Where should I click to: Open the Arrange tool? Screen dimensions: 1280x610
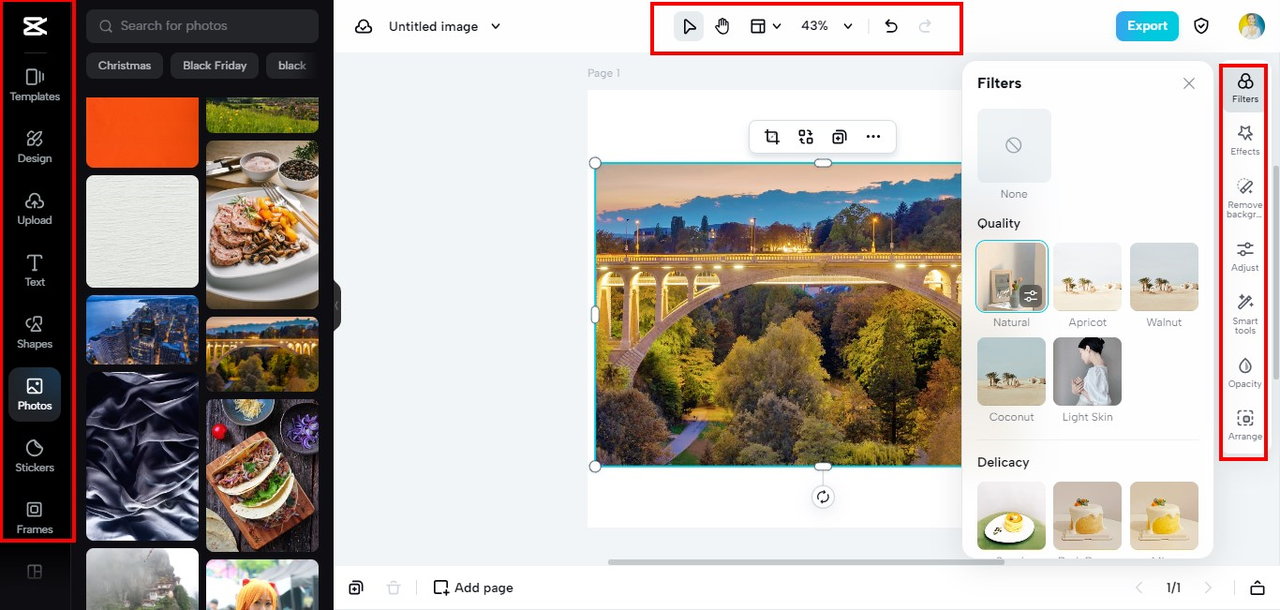pos(1245,425)
